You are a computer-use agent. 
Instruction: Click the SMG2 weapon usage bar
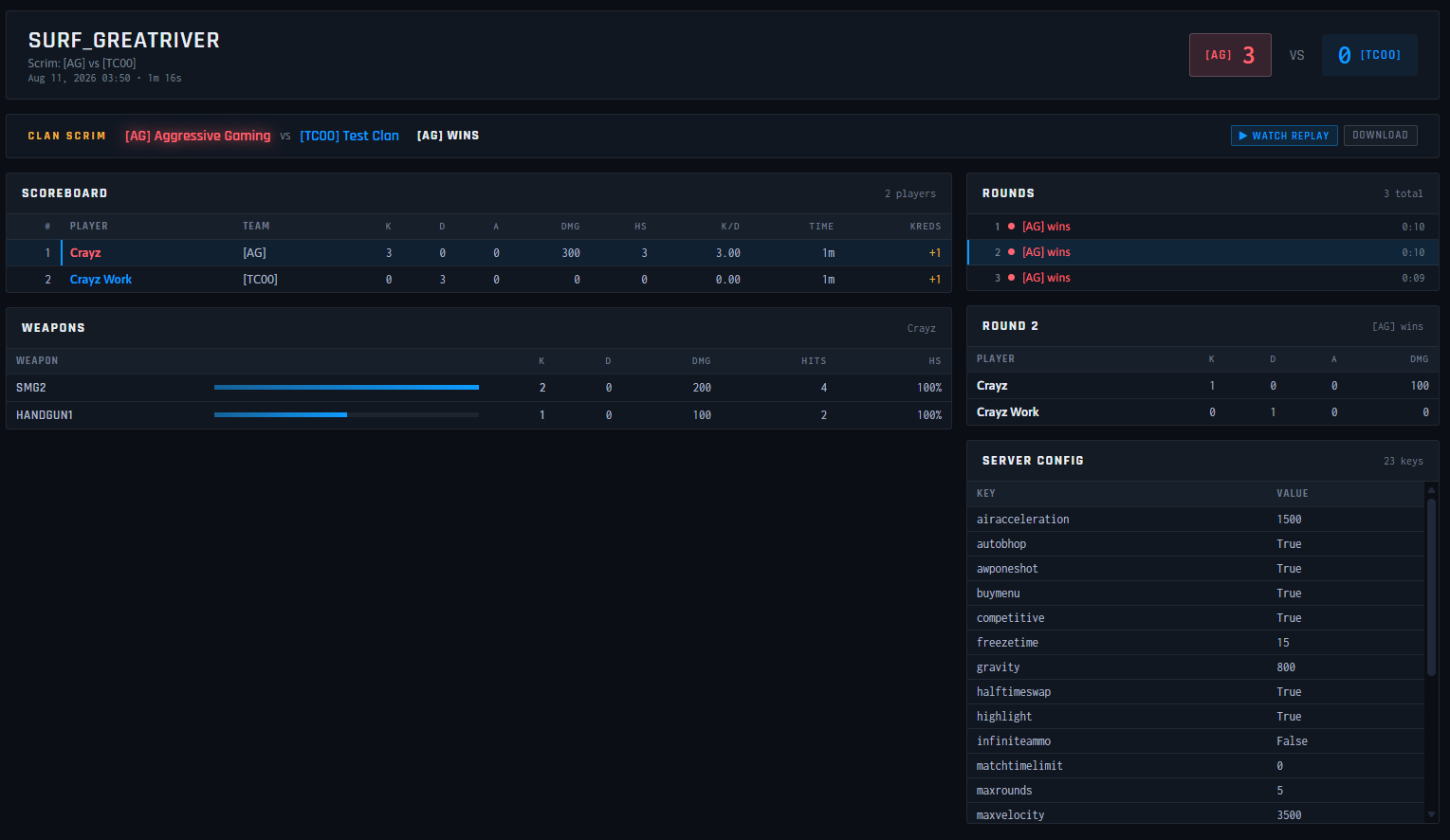[346, 388]
